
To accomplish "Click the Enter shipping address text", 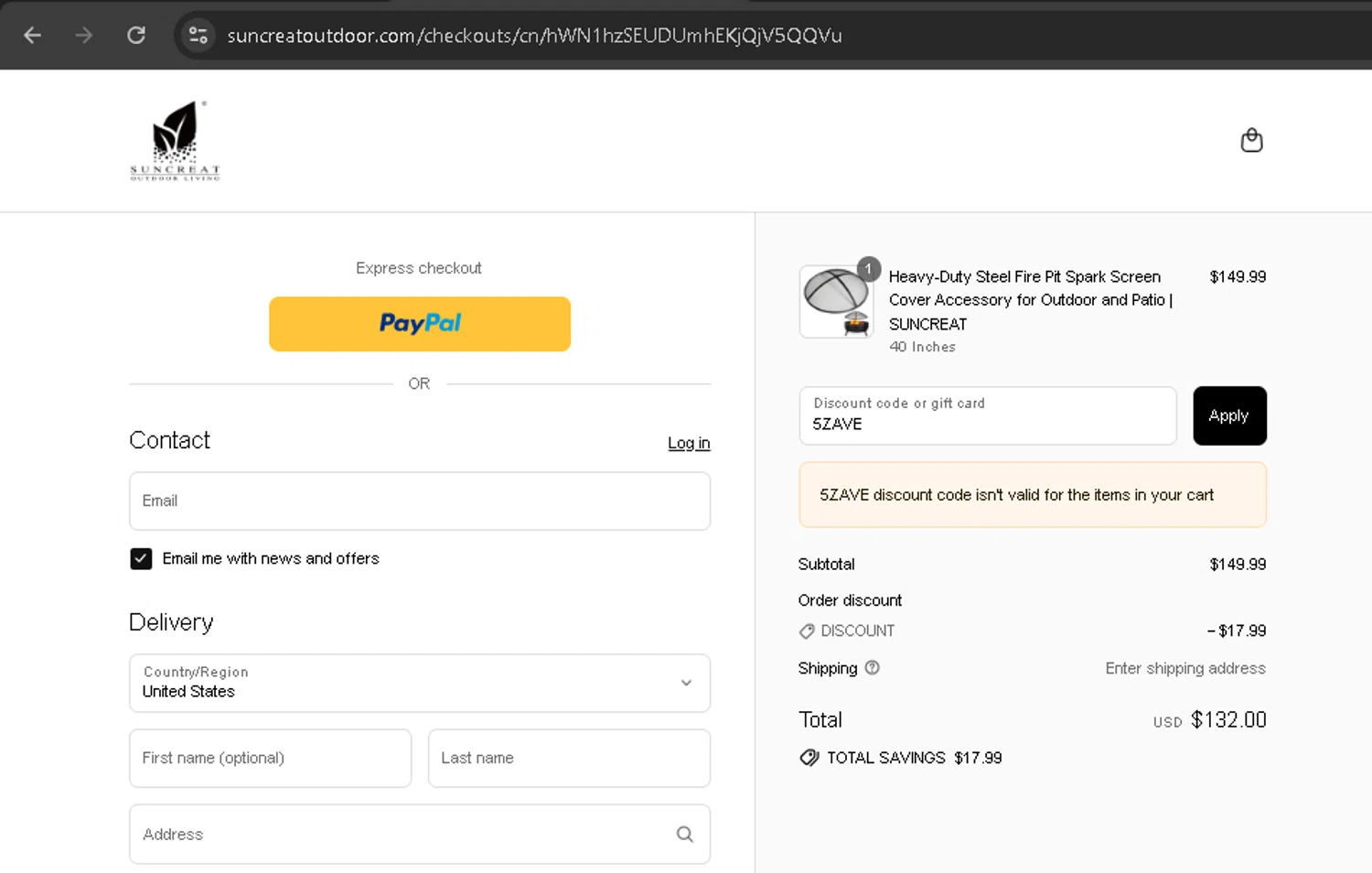I will [x=1185, y=668].
